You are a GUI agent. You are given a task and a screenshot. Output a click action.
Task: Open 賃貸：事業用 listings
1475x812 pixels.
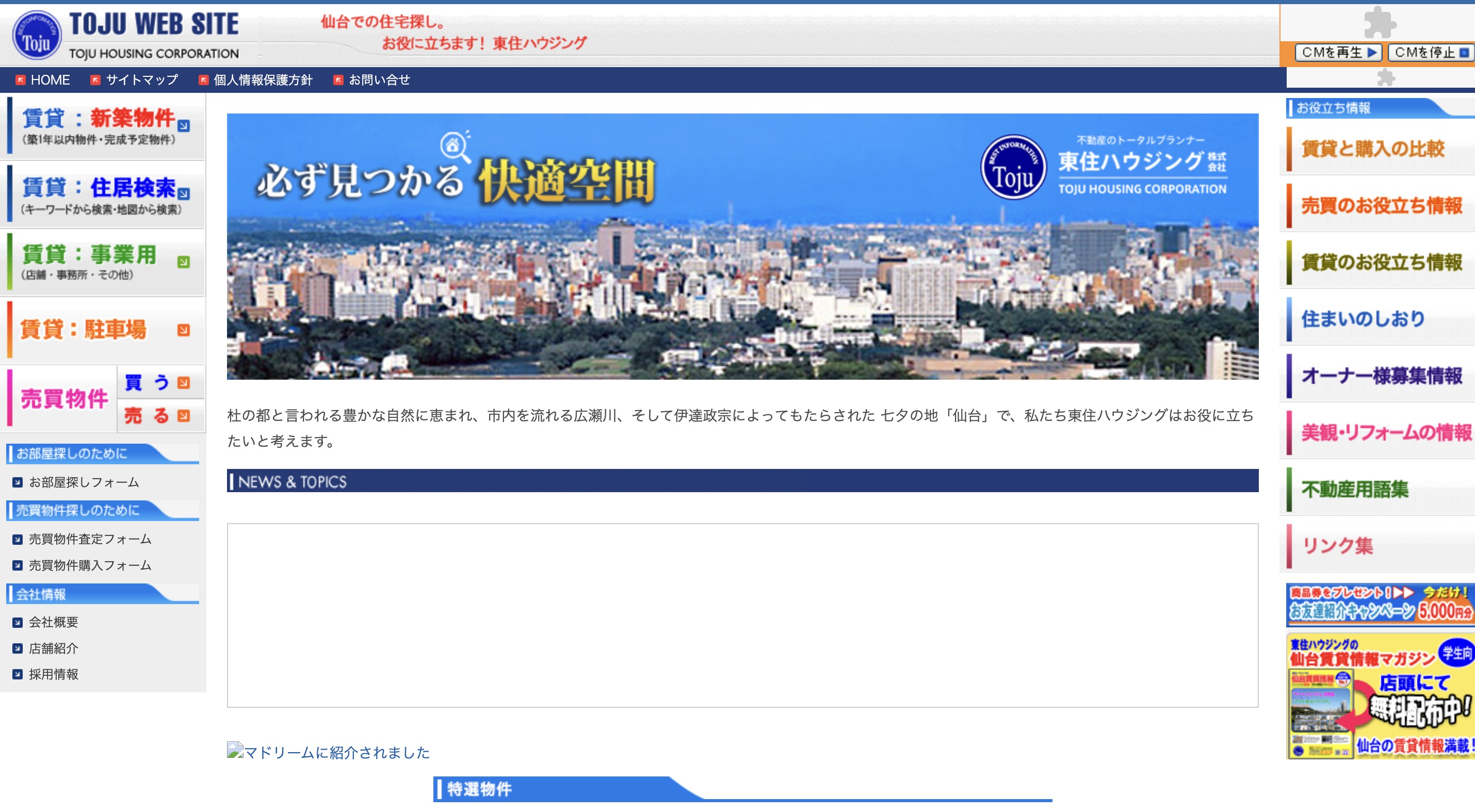(x=103, y=262)
